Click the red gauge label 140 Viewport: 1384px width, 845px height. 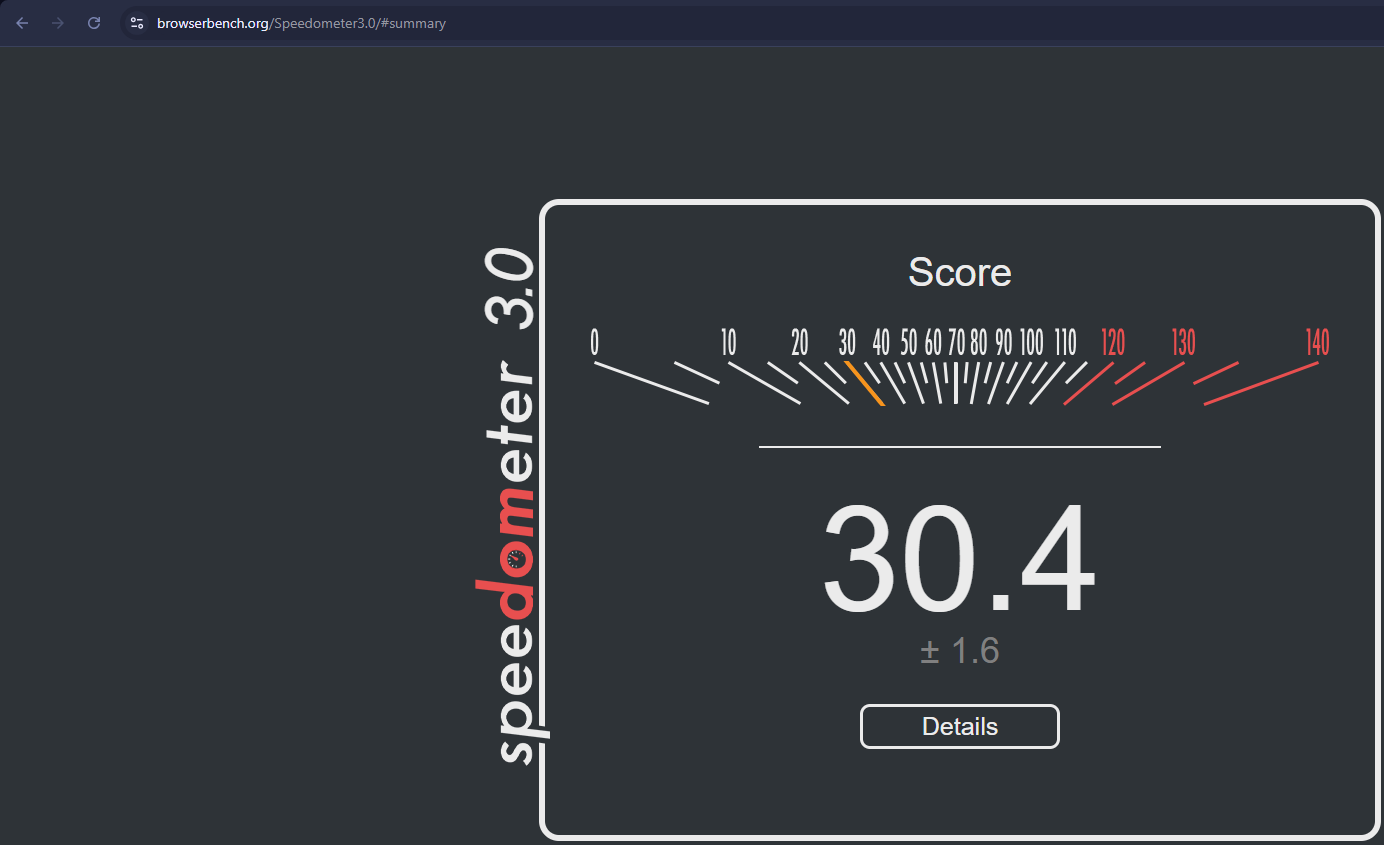pyautogui.click(x=1318, y=343)
